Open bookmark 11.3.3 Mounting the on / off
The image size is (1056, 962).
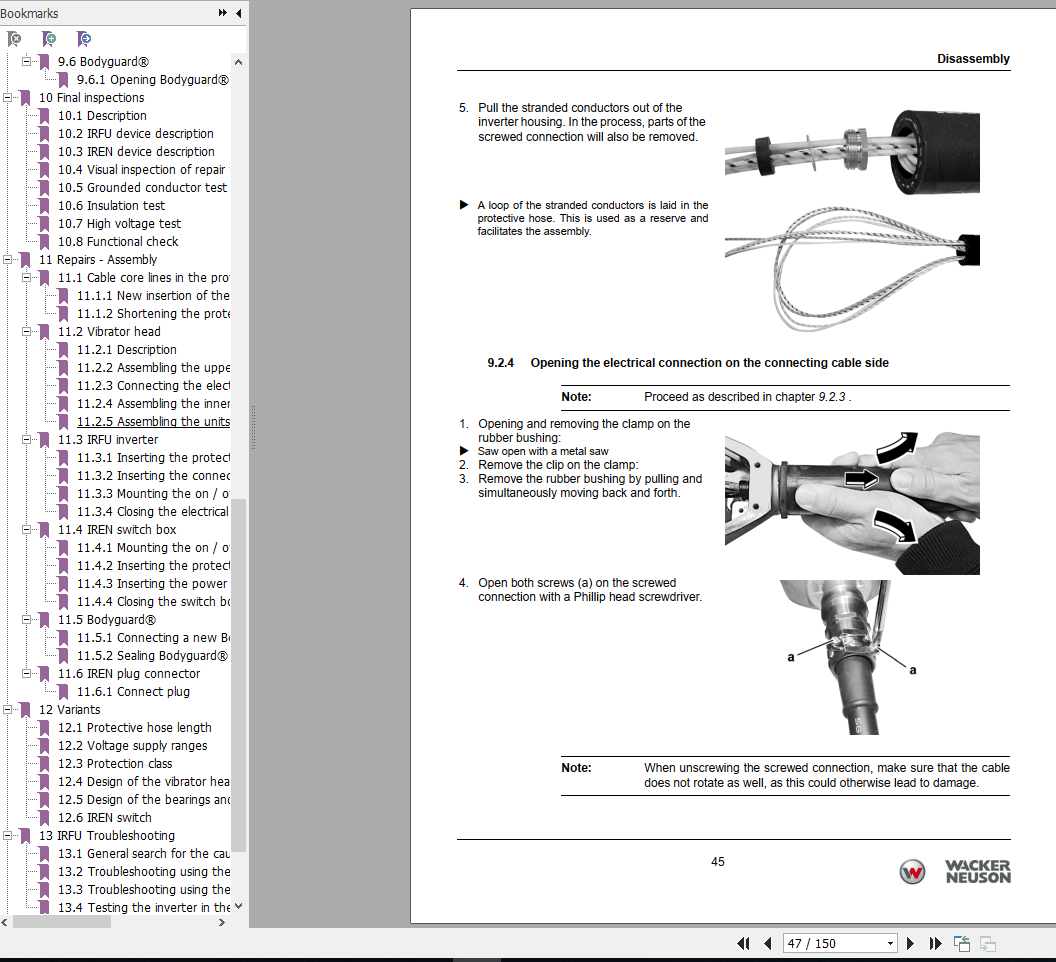[153, 494]
